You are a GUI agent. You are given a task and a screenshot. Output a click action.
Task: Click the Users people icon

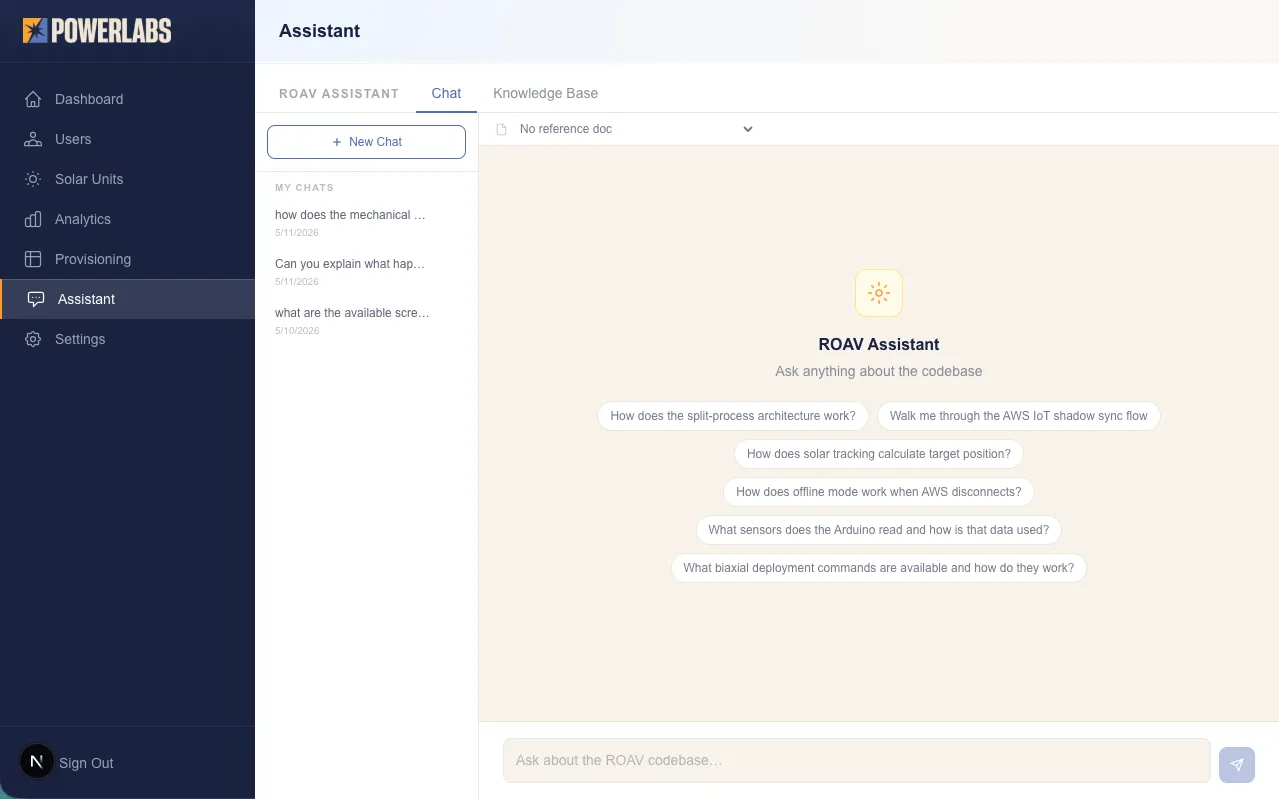click(x=33, y=139)
